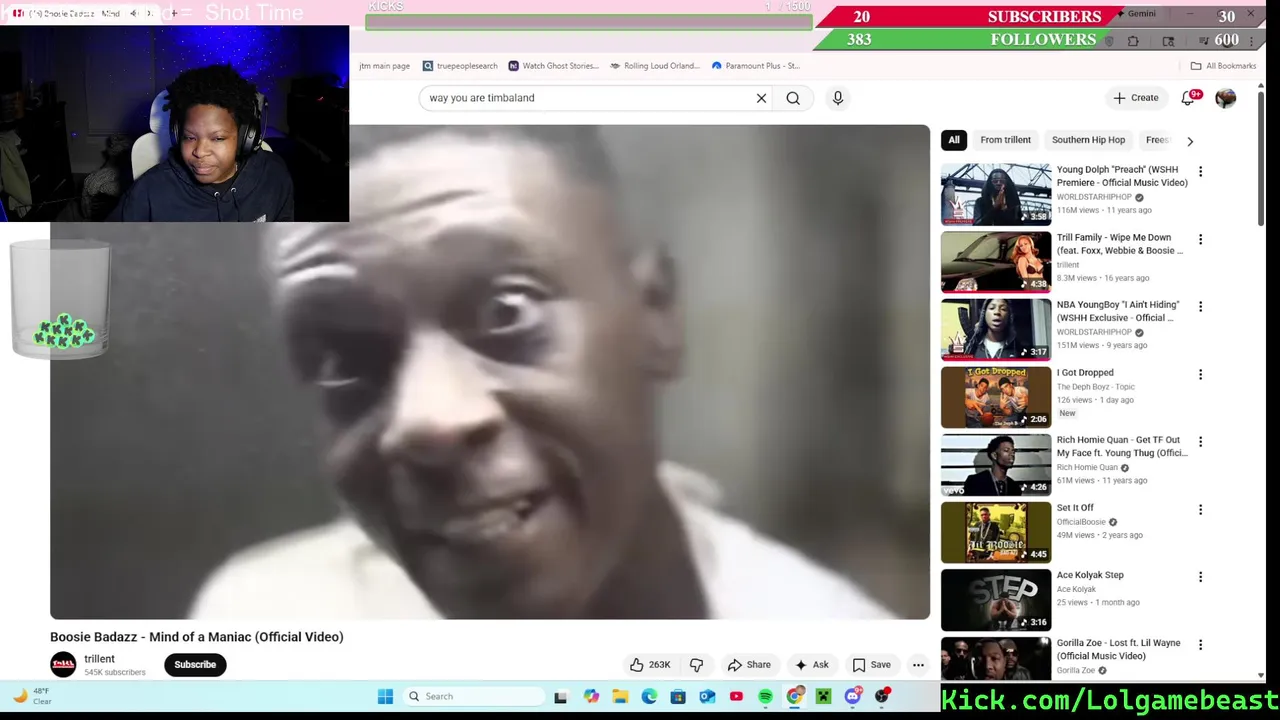
Task: Subscribe to the trillent channel
Action: click(195, 664)
